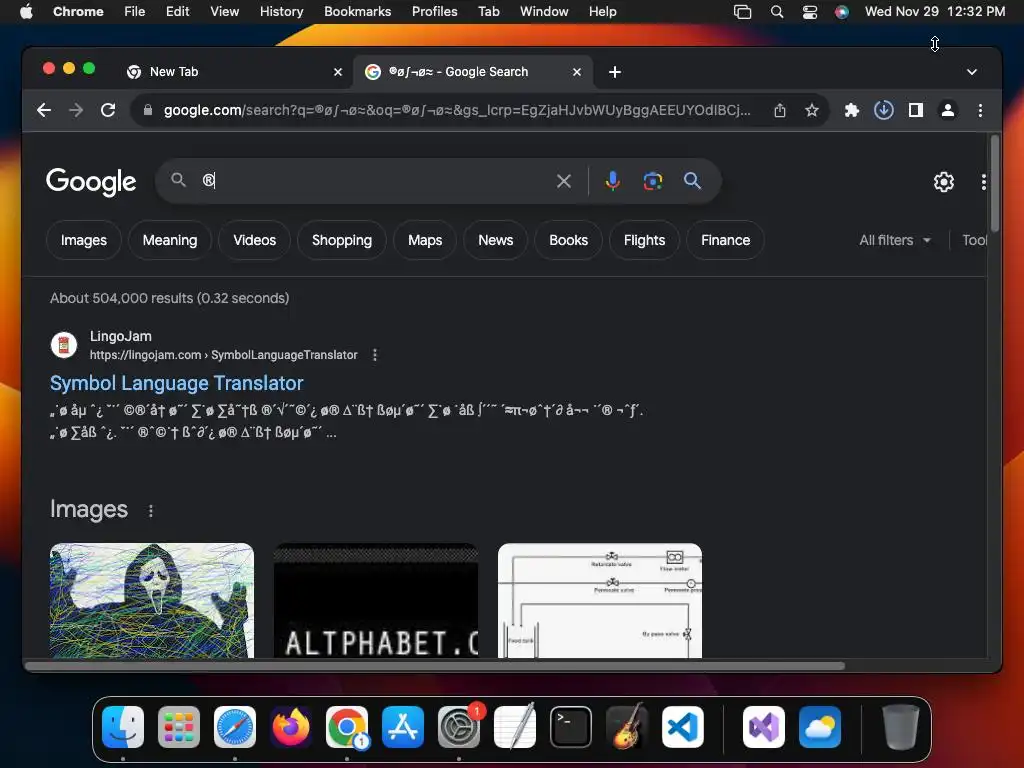1024x768 pixels.
Task: Filter results by Meaning
Action: 170,240
